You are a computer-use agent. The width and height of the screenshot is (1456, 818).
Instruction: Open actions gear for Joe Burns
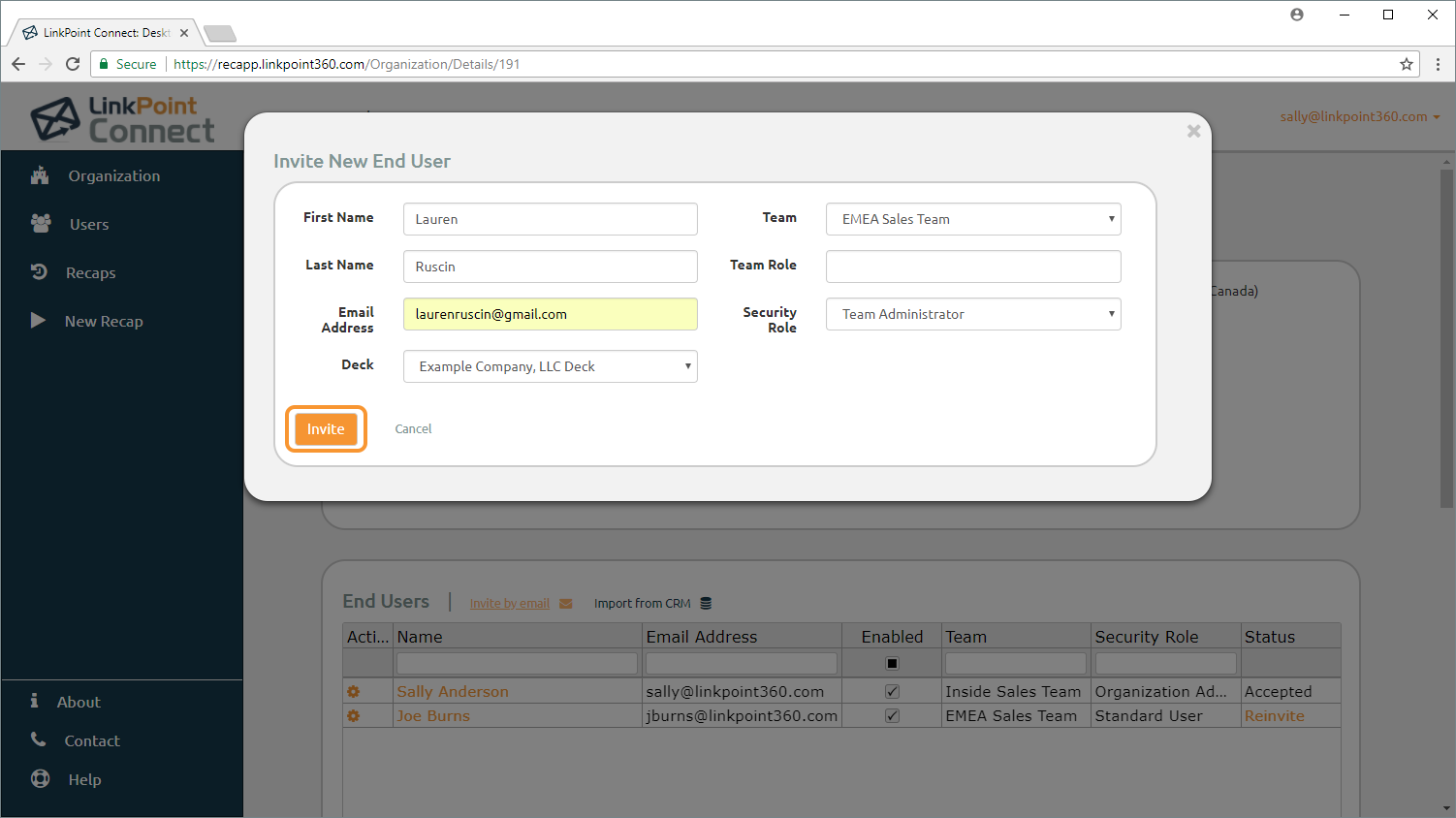tap(354, 716)
